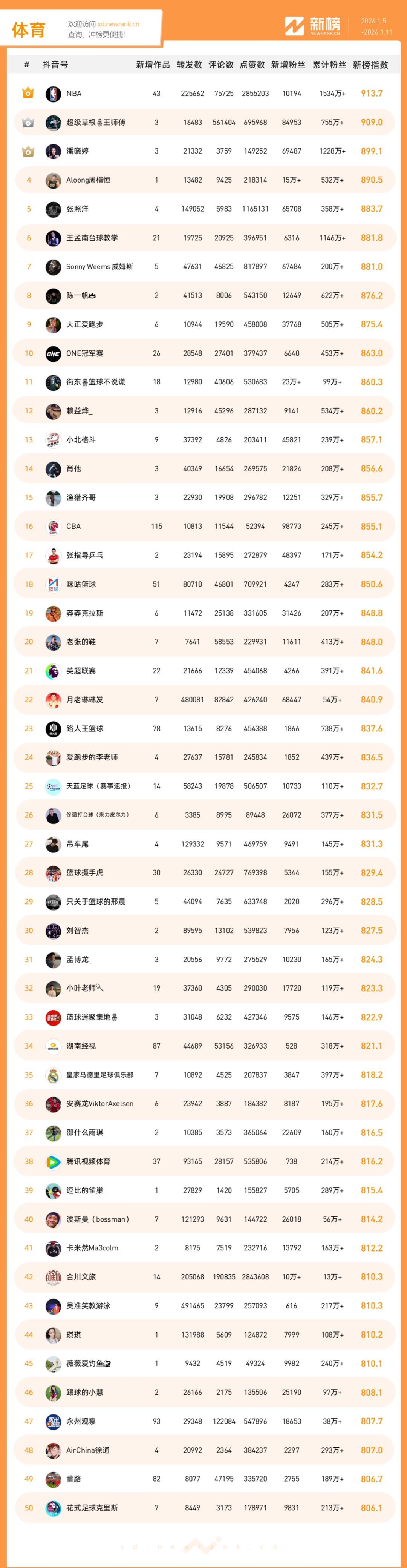Click the 新榜指数 column header
The height and width of the screenshot is (1568, 407).
click(x=370, y=65)
